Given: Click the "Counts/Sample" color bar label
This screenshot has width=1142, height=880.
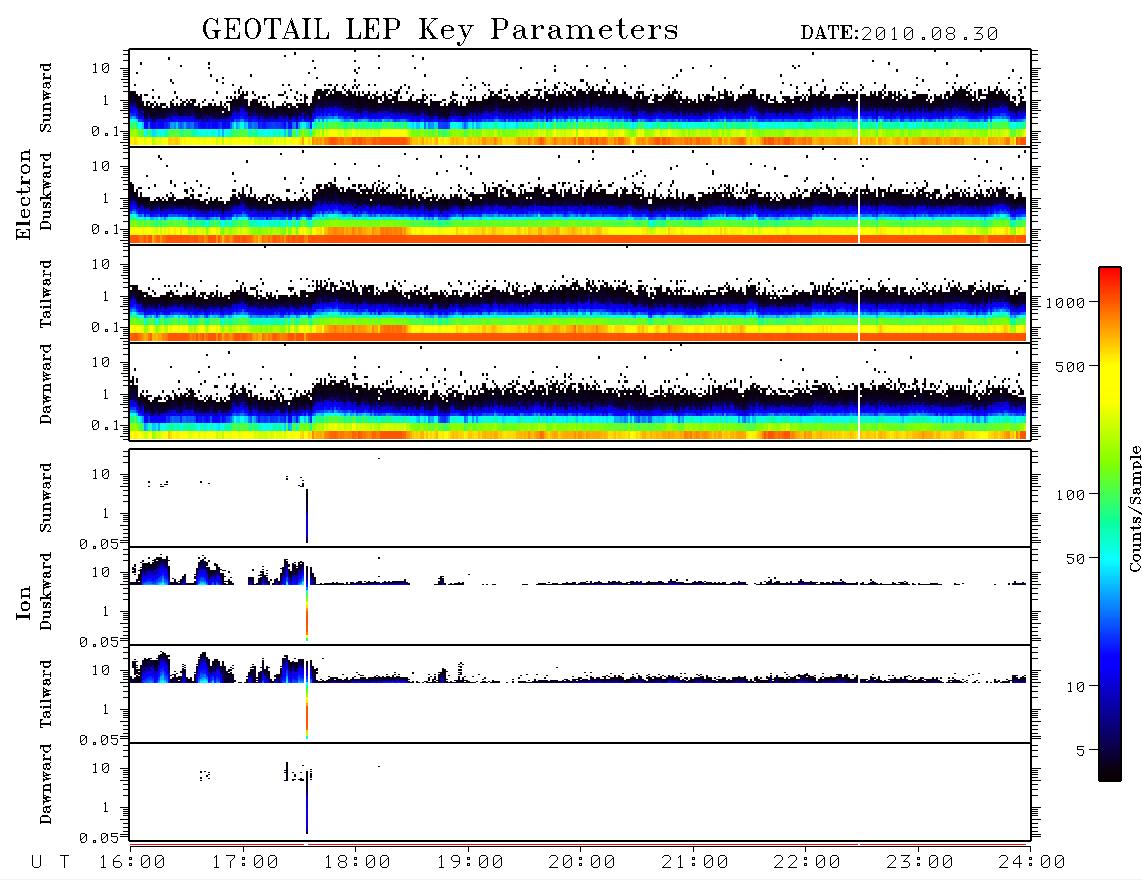Looking at the screenshot, I should [x=1134, y=508].
